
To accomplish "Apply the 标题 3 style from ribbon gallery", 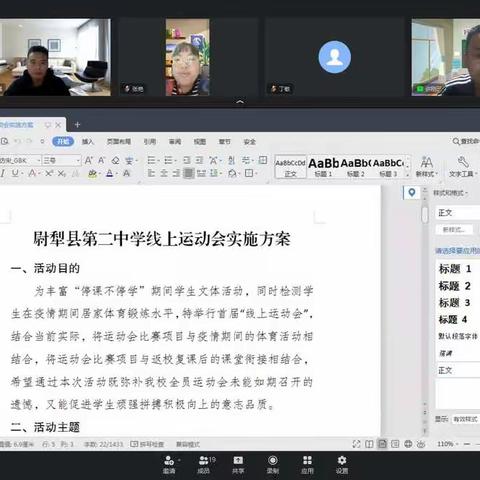I will coord(388,167).
